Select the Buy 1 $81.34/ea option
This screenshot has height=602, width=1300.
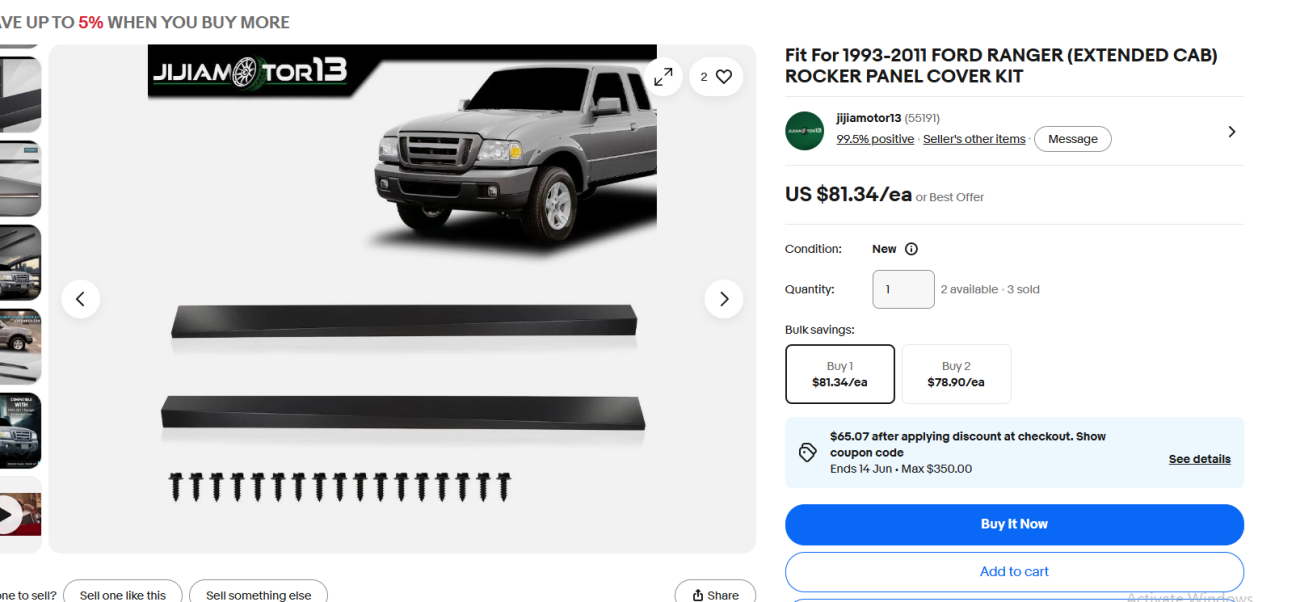[840, 374]
